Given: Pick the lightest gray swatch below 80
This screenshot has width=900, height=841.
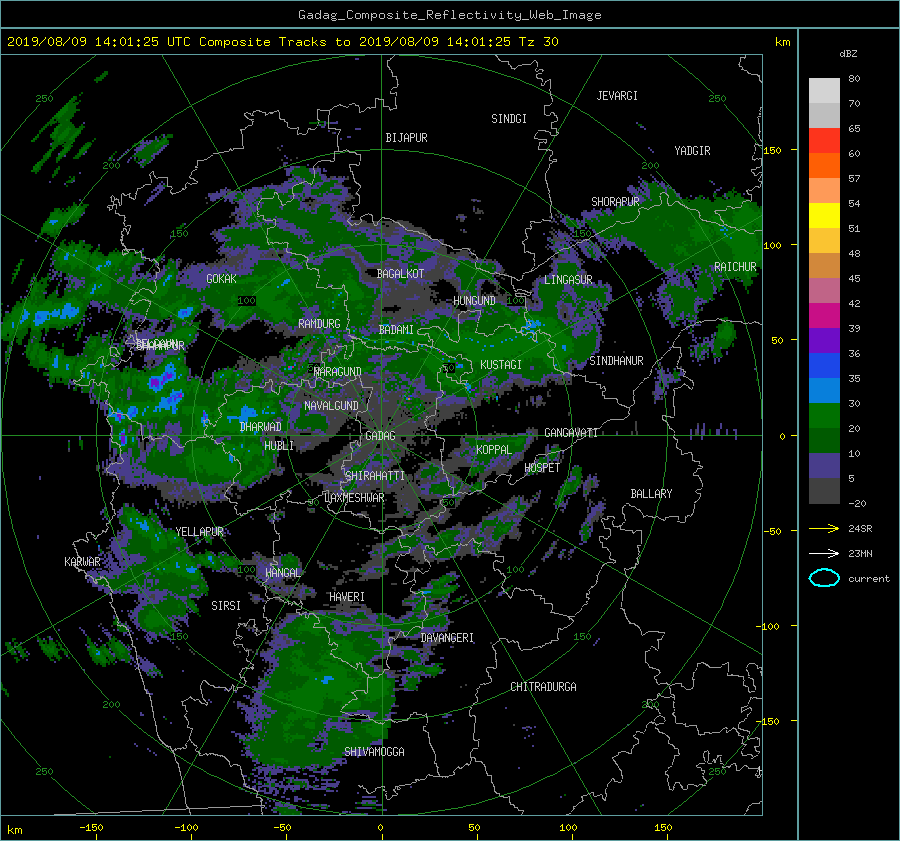Looking at the screenshot, I should [x=824, y=90].
